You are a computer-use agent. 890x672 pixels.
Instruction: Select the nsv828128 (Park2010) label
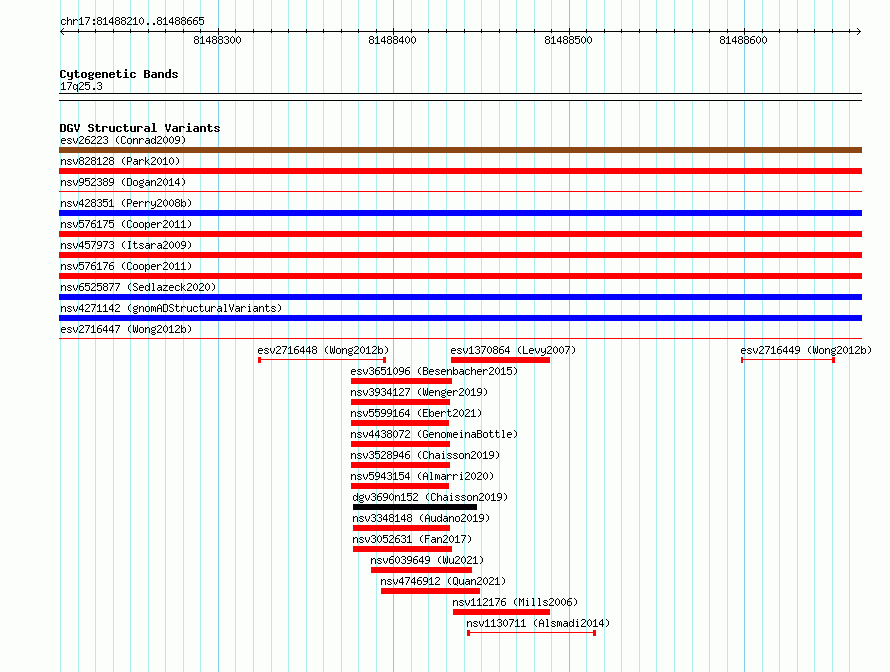click(x=120, y=161)
